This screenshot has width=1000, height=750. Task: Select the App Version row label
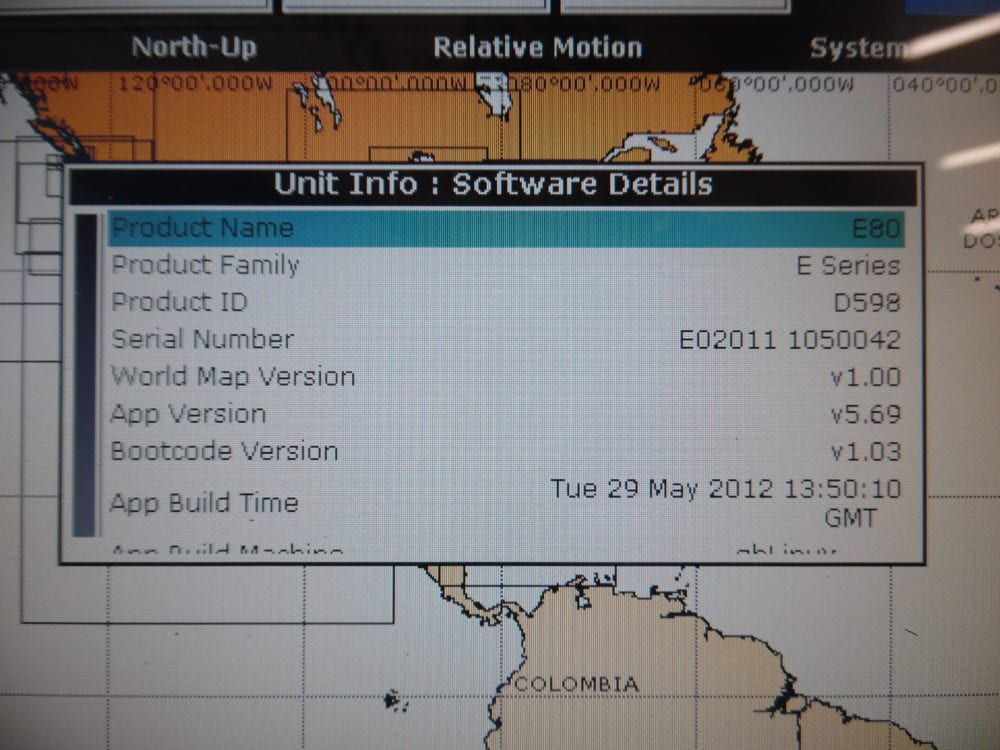point(188,415)
